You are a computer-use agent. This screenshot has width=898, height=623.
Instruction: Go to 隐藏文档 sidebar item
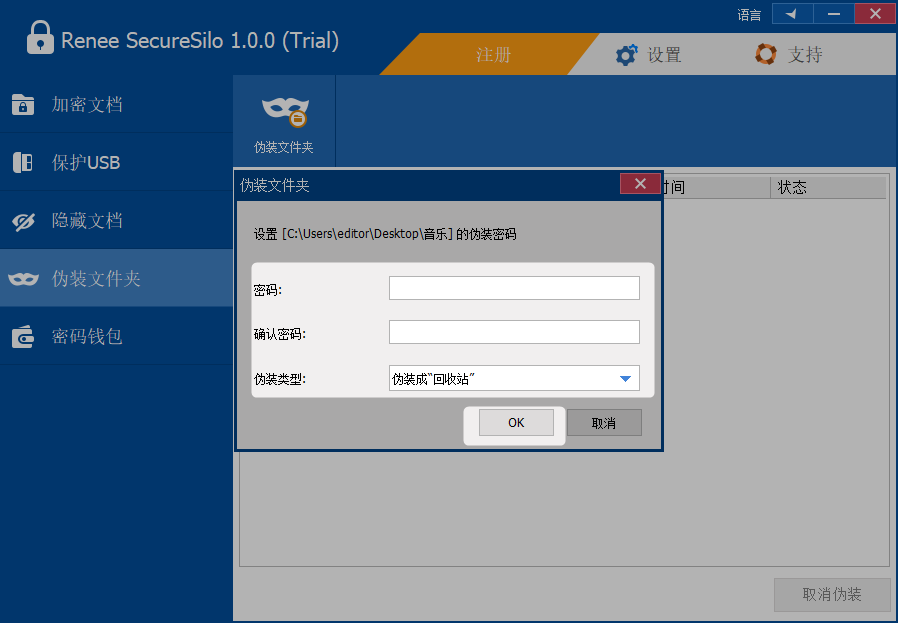(x=116, y=220)
